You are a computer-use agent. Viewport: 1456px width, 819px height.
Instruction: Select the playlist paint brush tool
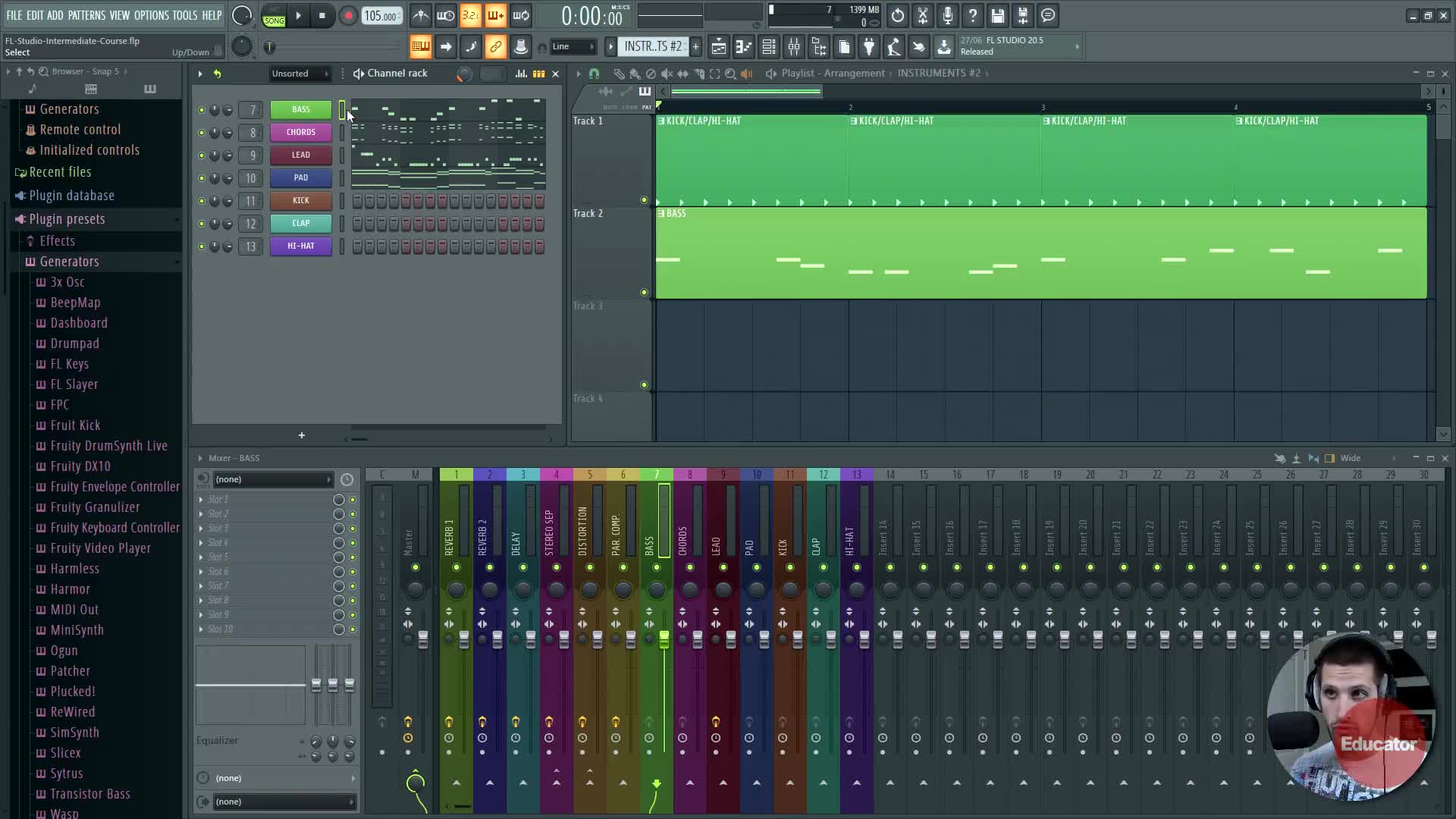tap(634, 74)
